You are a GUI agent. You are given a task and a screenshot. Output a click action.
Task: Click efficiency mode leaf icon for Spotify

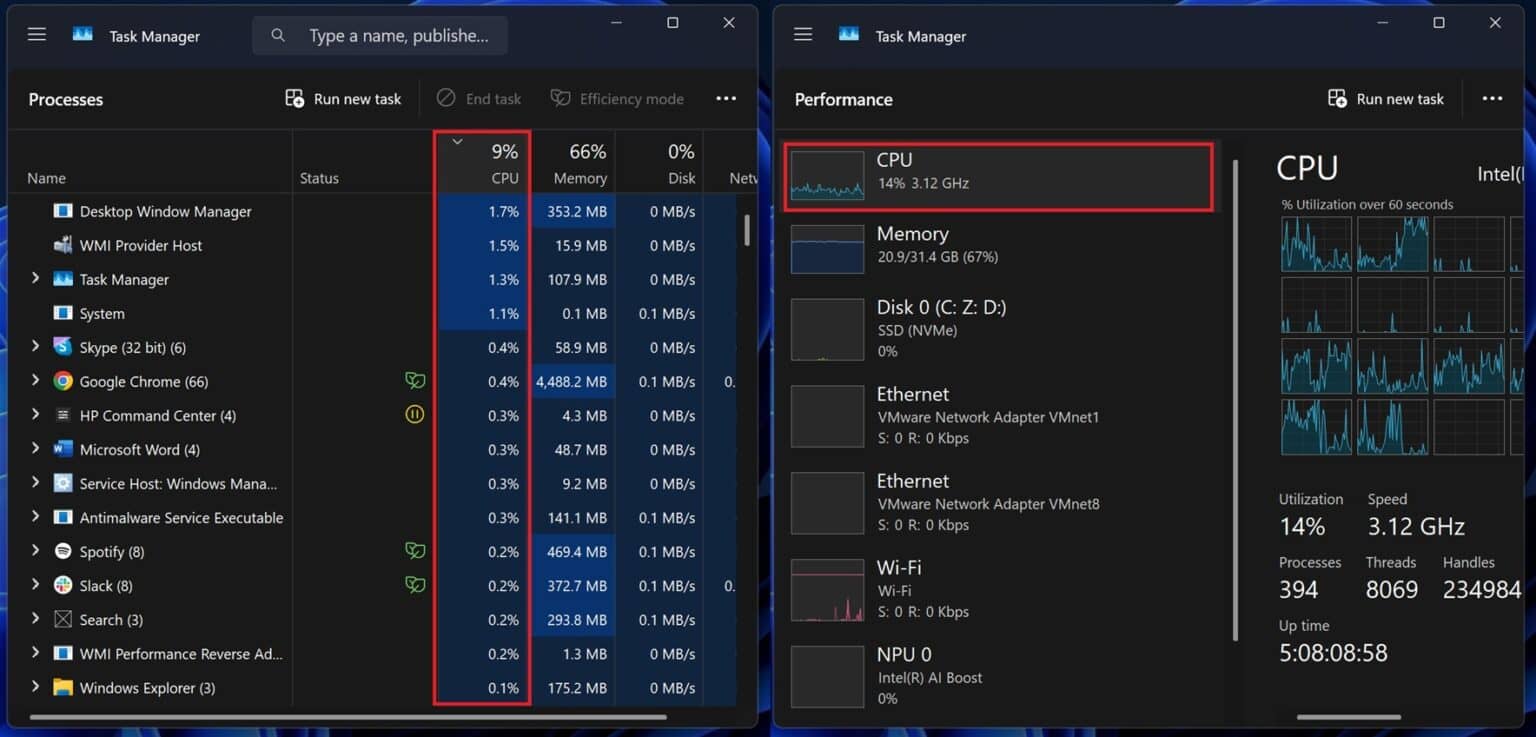(x=415, y=550)
